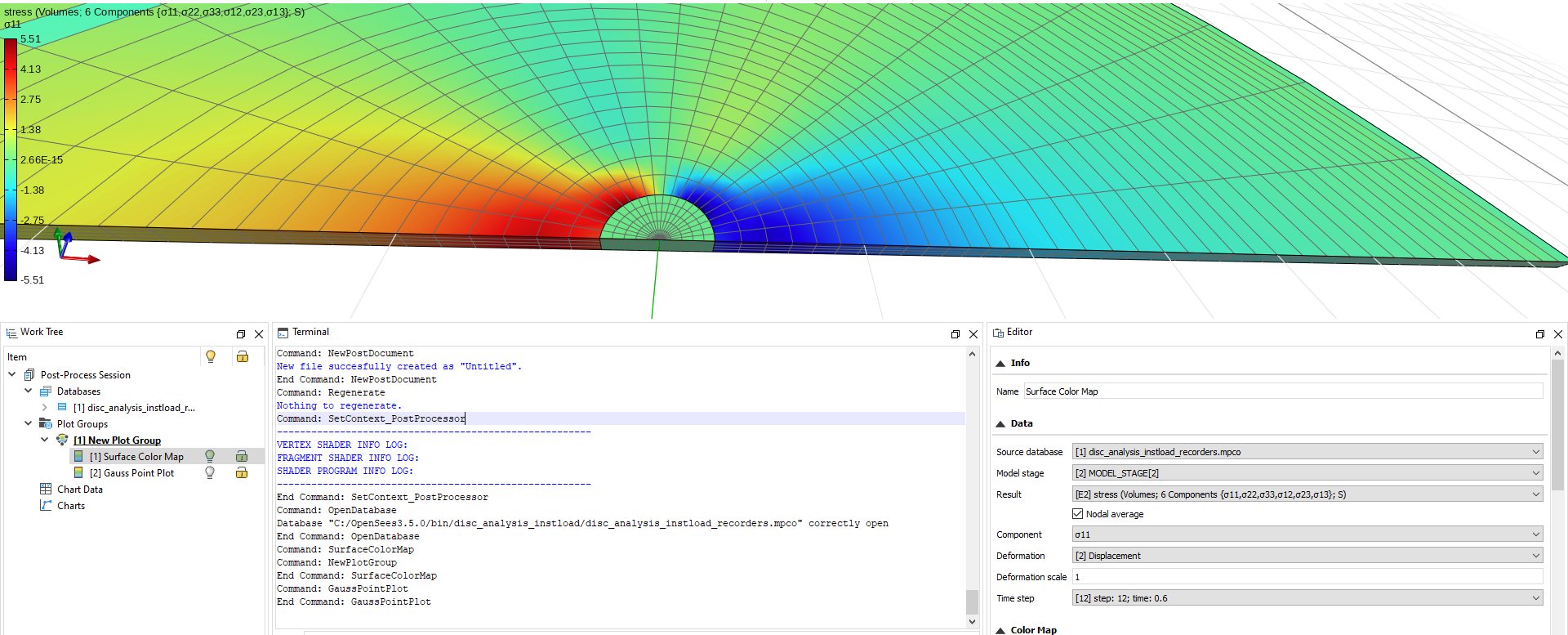Click the Gauss Point Plot gradient icon
This screenshot has width=1568, height=635.
[x=78, y=472]
